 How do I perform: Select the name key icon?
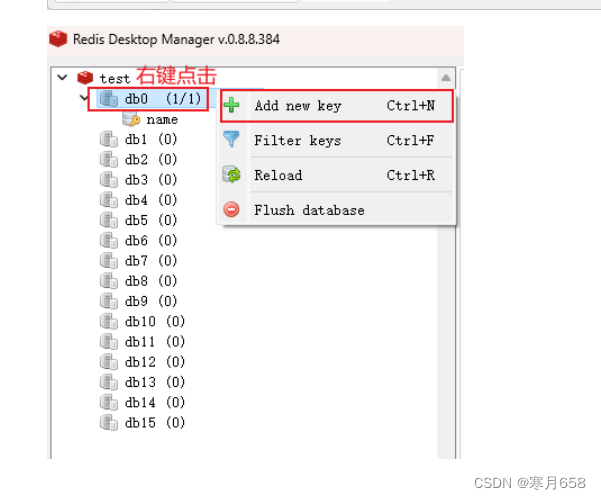[x=131, y=119]
